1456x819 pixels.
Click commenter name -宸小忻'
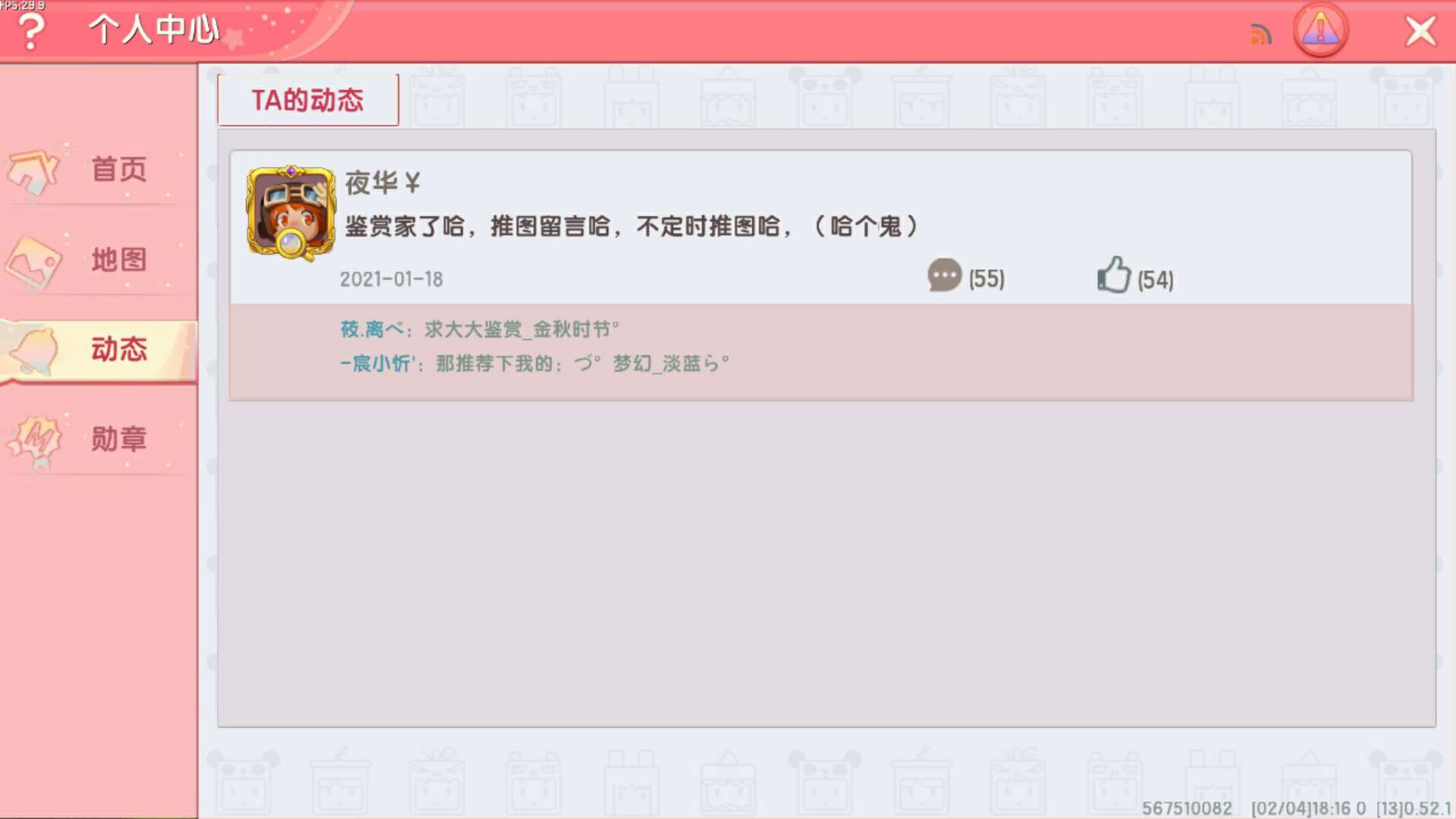coord(376,364)
